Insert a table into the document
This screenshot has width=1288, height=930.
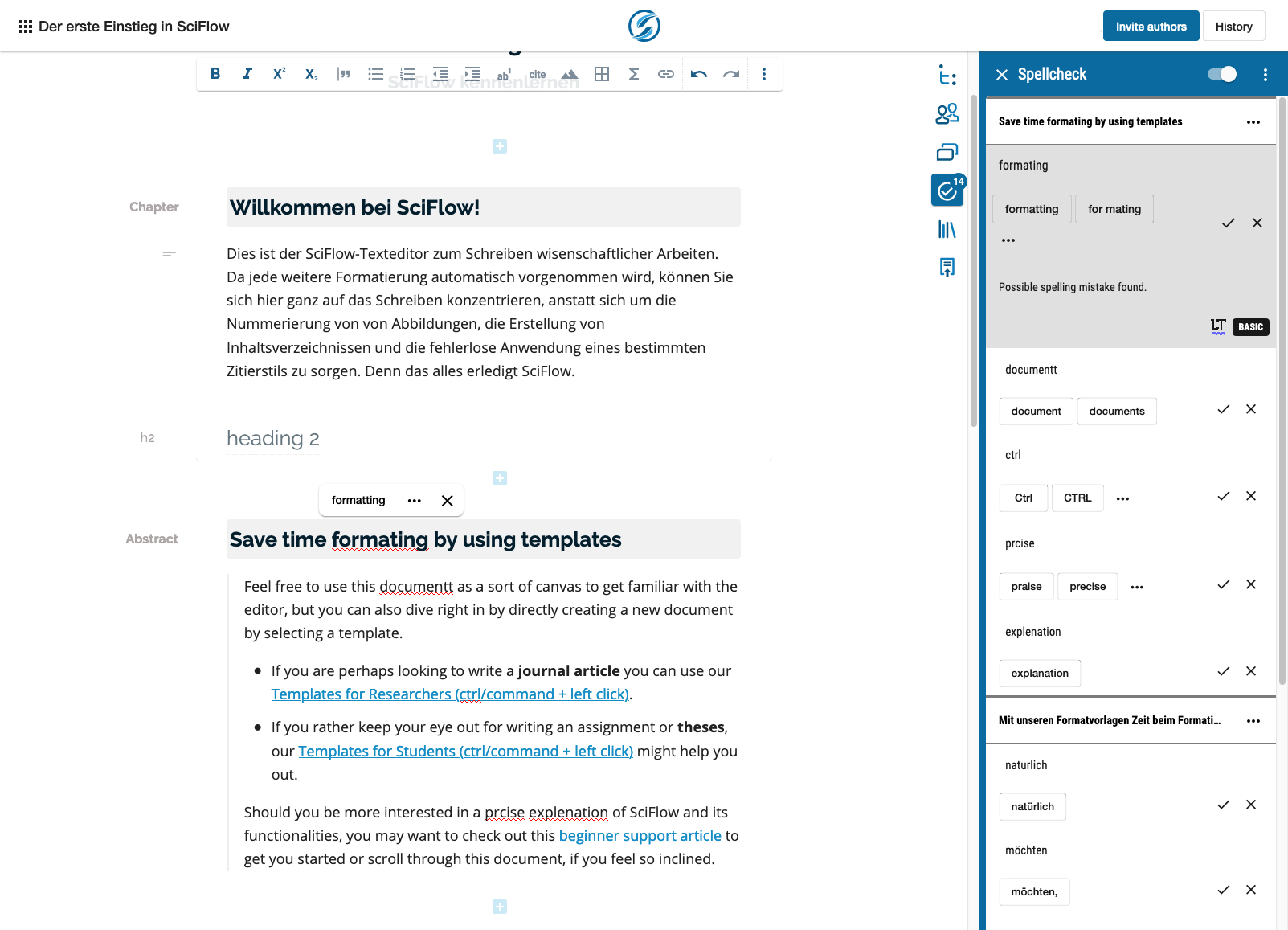601,73
